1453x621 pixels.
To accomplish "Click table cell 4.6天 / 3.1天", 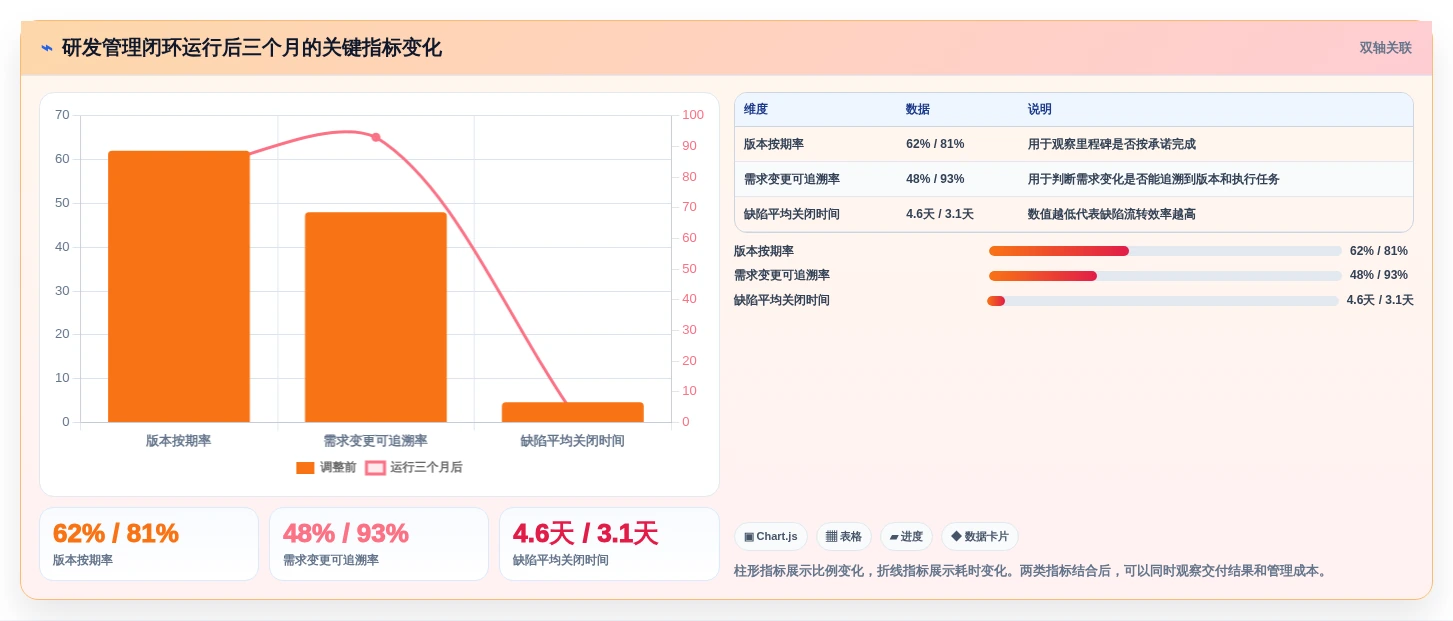I will coord(940,214).
